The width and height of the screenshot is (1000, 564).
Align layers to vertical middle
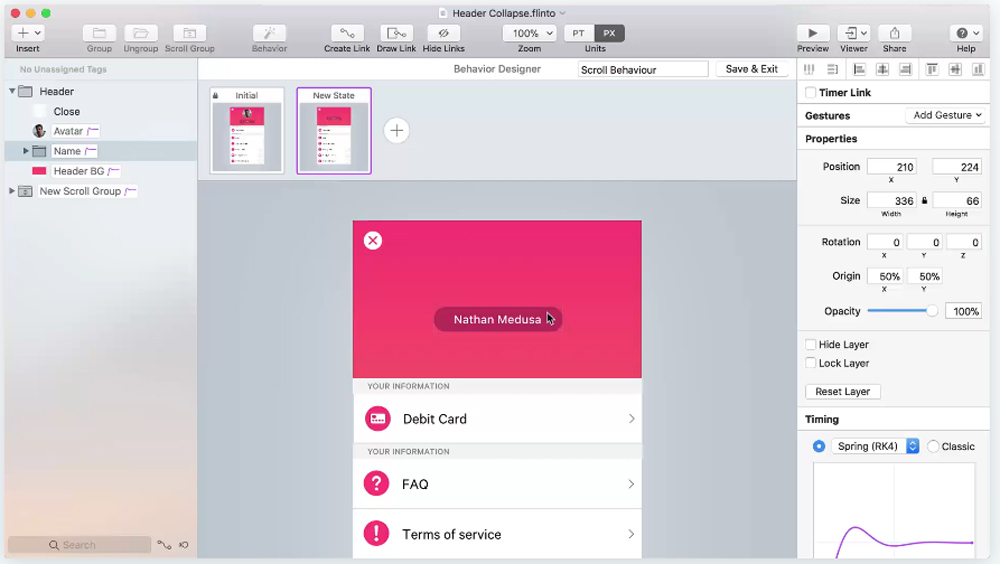point(955,69)
